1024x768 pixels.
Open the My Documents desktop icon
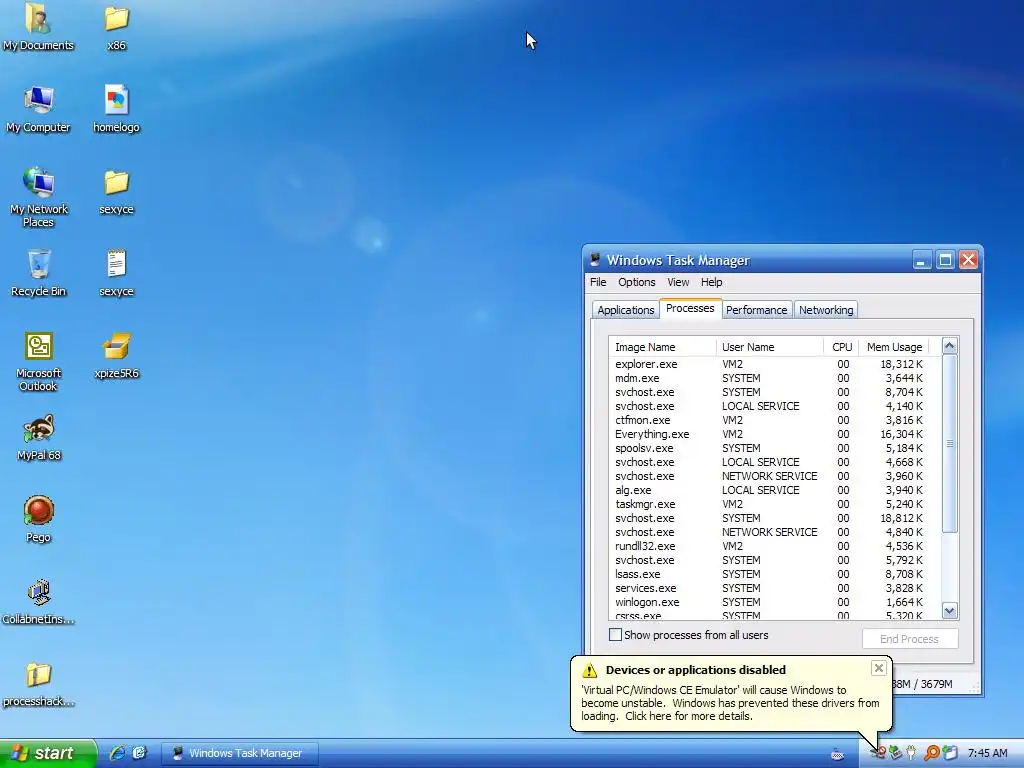[x=38, y=27]
